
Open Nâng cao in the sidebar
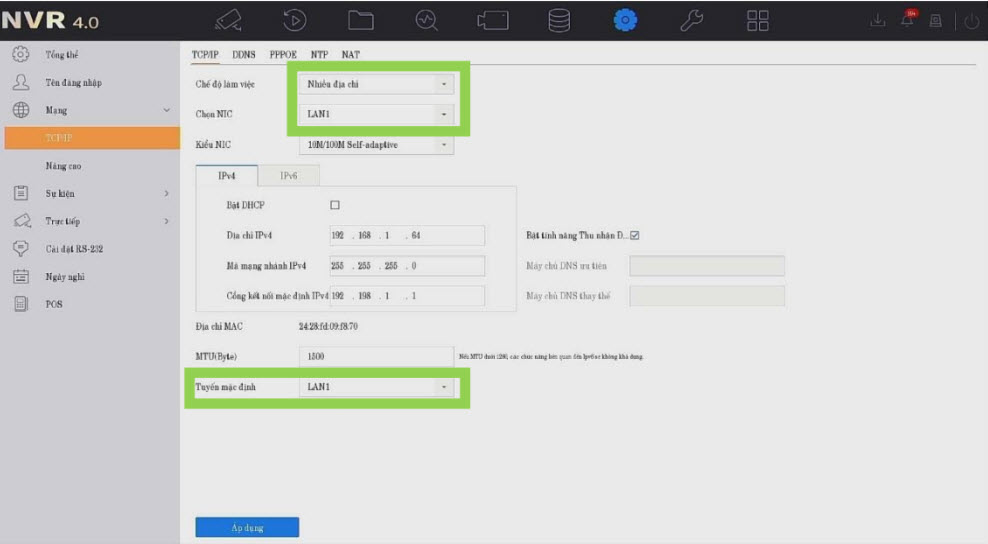(x=63, y=165)
